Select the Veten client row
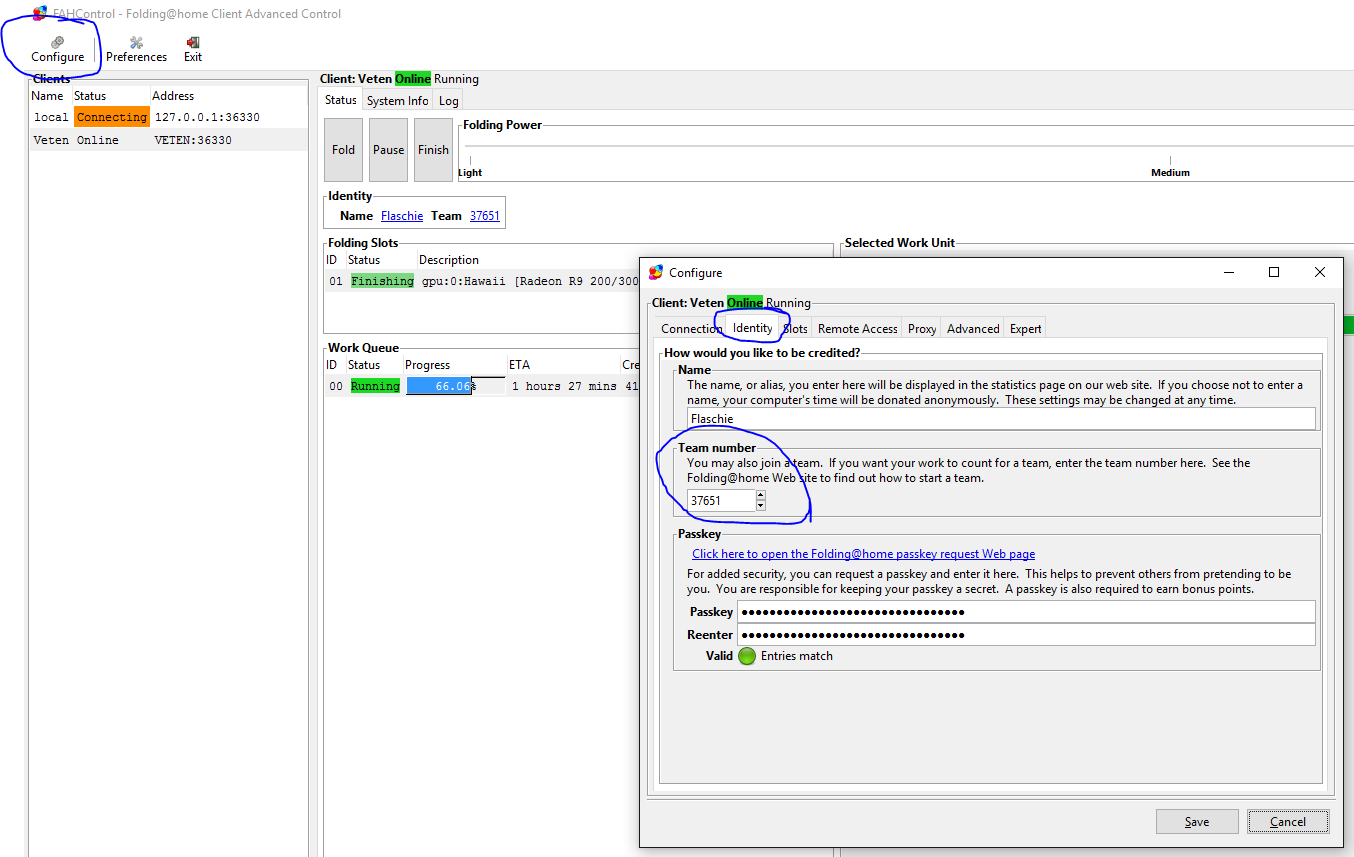The width and height of the screenshot is (1354, 857). tap(168, 140)
